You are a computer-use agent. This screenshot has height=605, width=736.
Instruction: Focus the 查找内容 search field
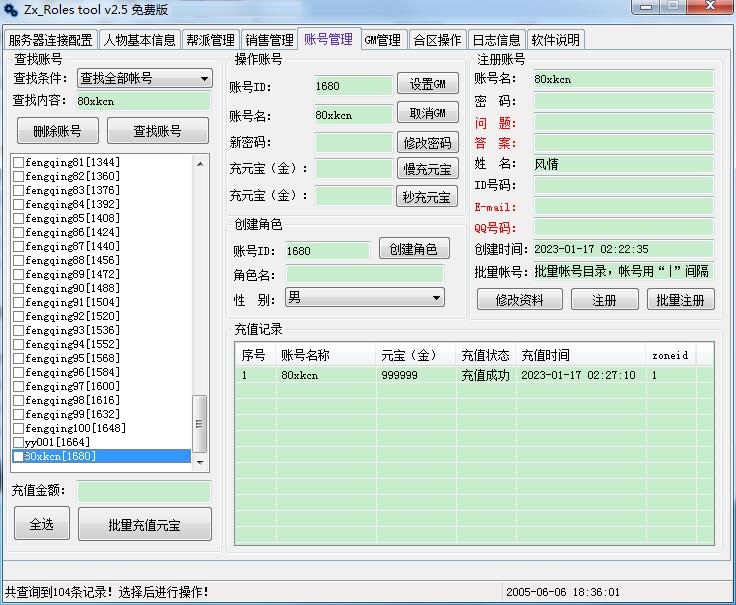click(143, 101)
